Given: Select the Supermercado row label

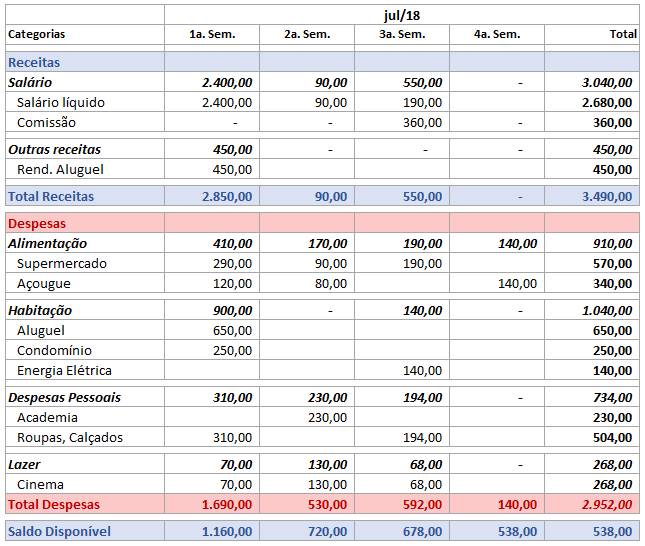Looking at the screenshot, I should (62, 263).
